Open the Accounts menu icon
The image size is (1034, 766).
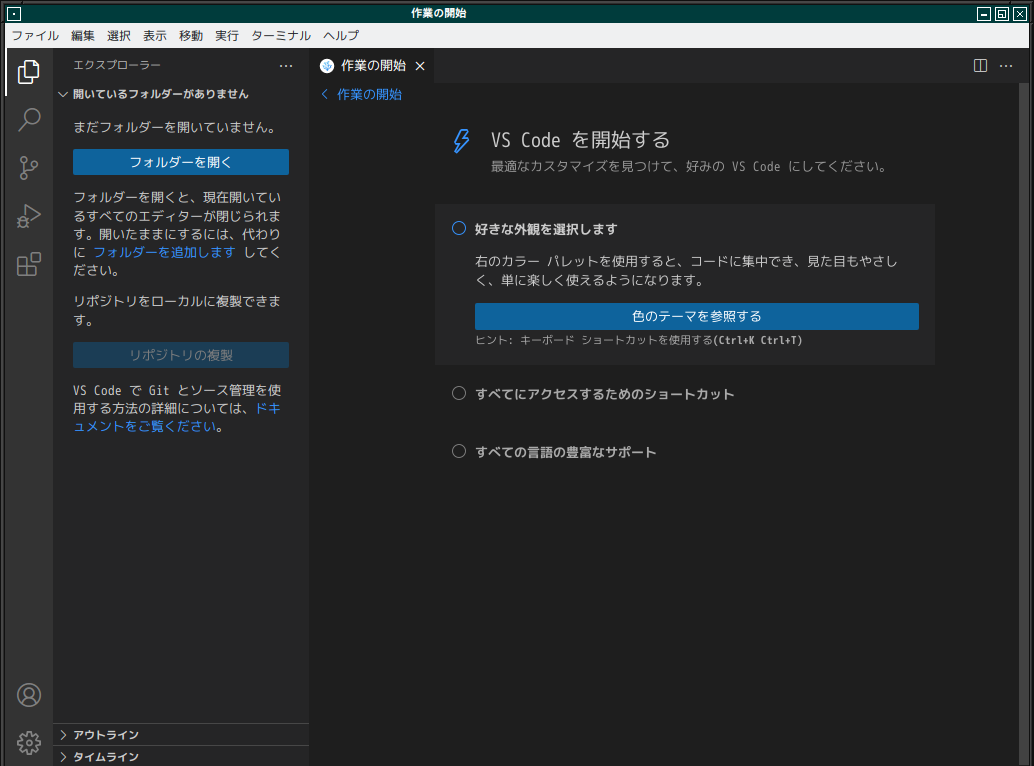pos(28,695)
